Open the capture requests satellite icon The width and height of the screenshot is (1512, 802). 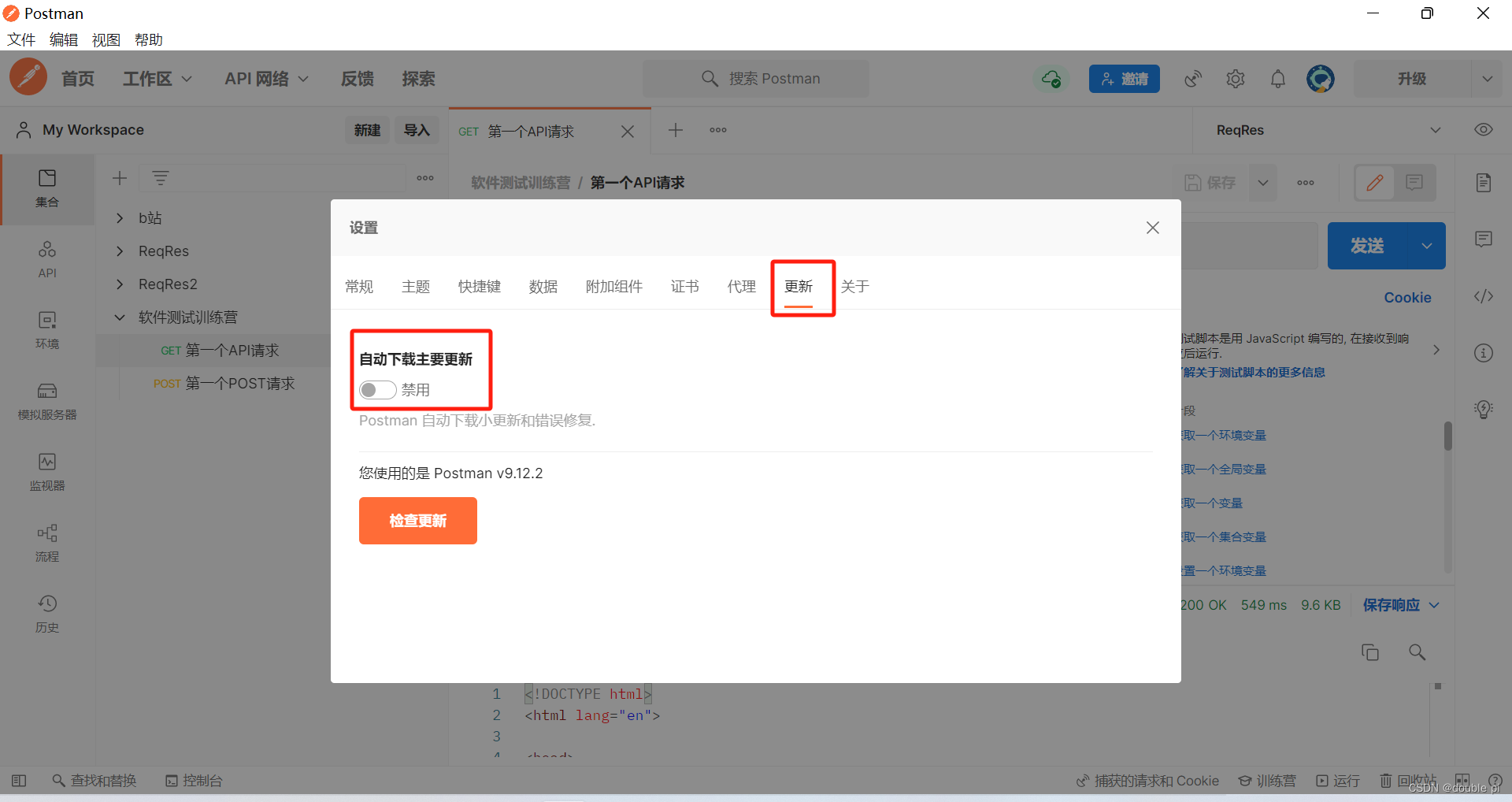pos(1193,79)
